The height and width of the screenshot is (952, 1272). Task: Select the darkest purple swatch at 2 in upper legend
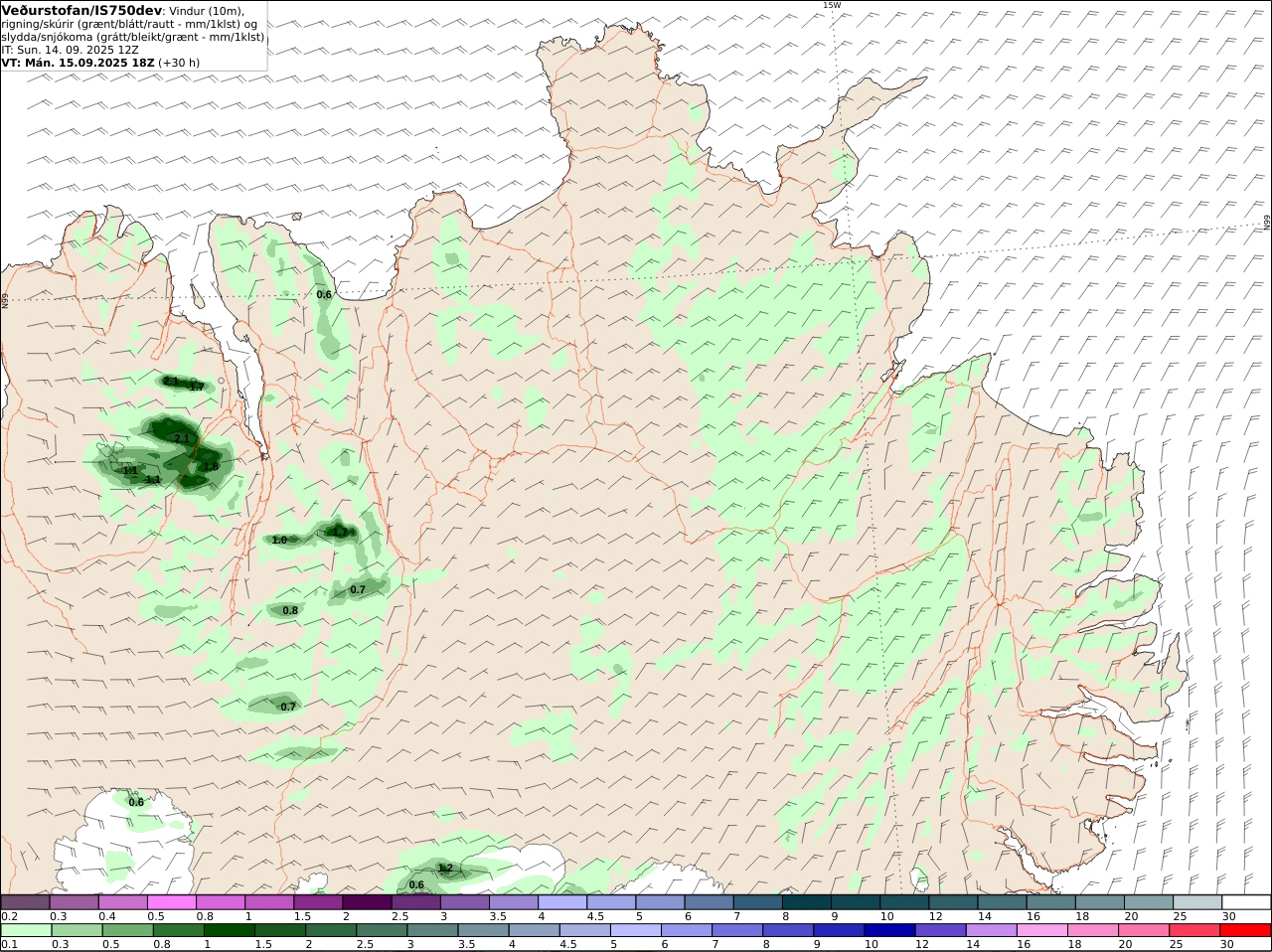tap(367, 902)
